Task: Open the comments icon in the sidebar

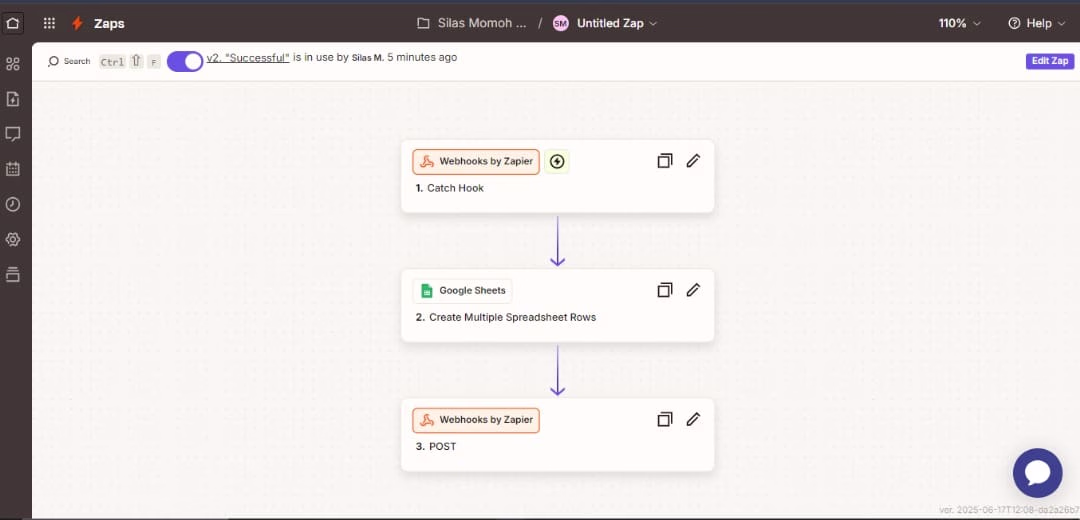Action: click(13, 133)
